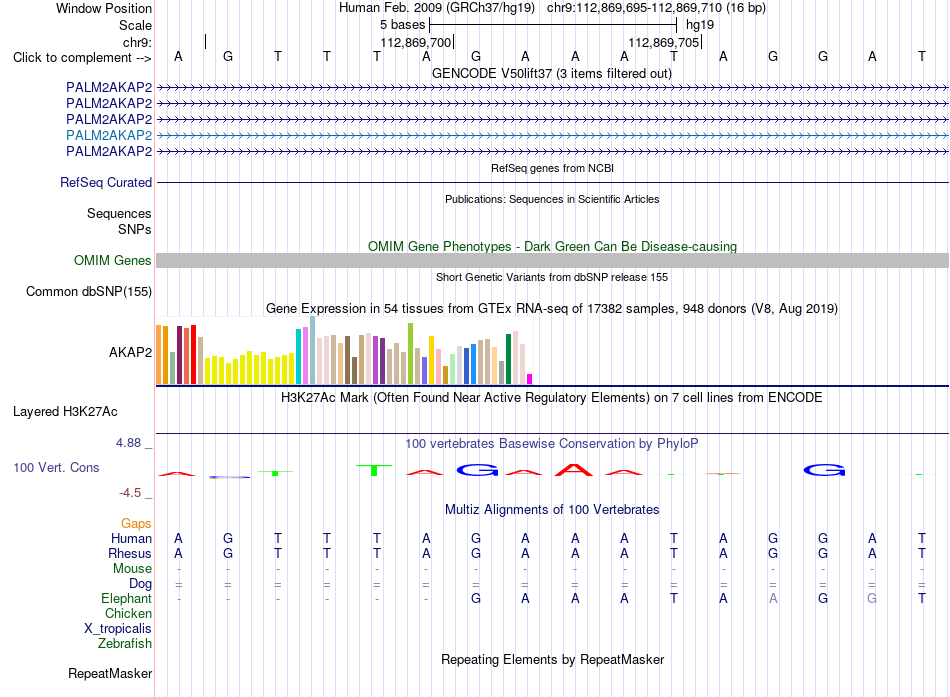This screenshot has height=697, width=950.
Task: Select the SNPs publications label
Action: [x=135, y=229]
